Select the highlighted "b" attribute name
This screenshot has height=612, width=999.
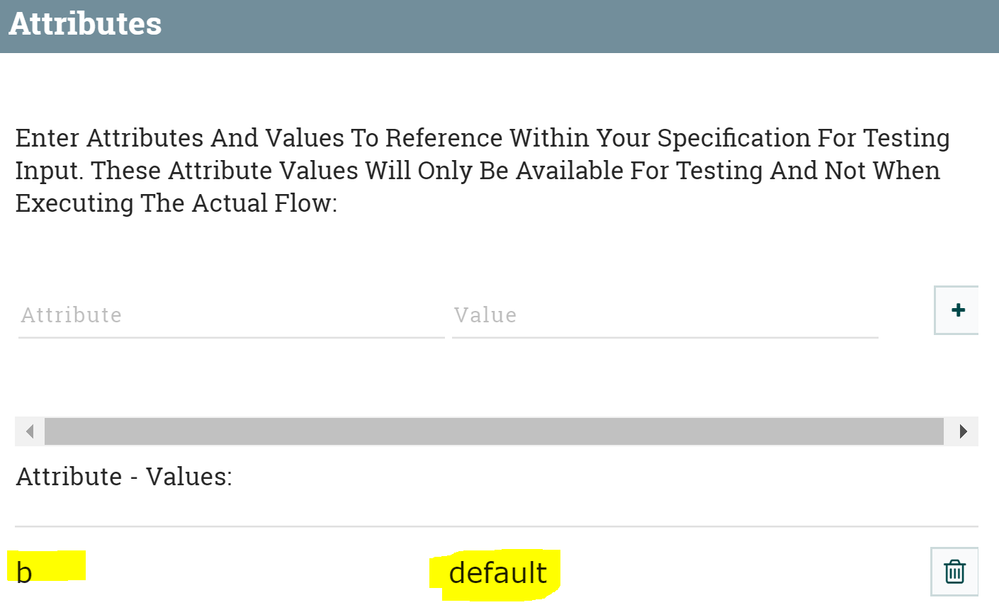[x=25, y=573]
